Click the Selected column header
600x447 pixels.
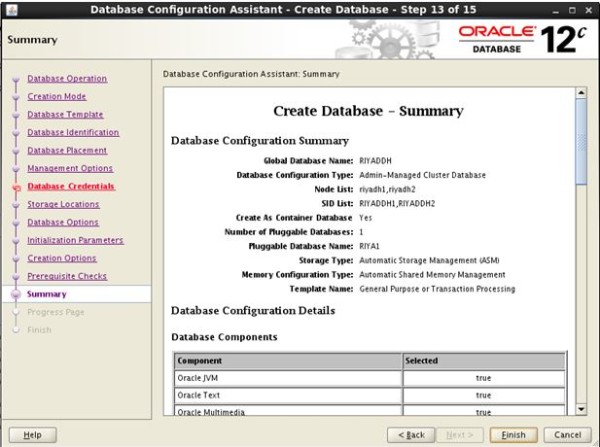[x=484, y=361]
